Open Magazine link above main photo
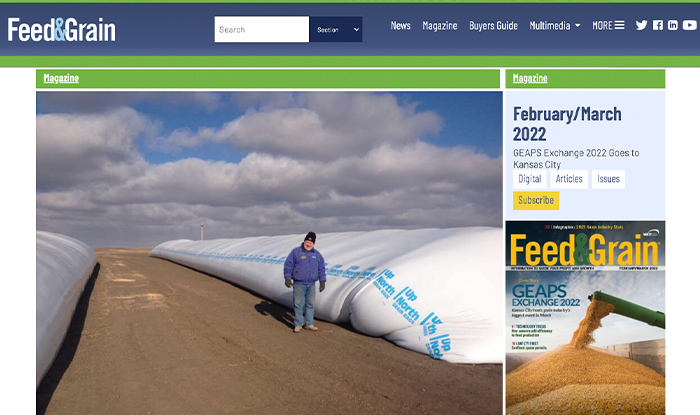Image resolution: width=700 pixels, height=415 pixels. (x=61, y=79)
